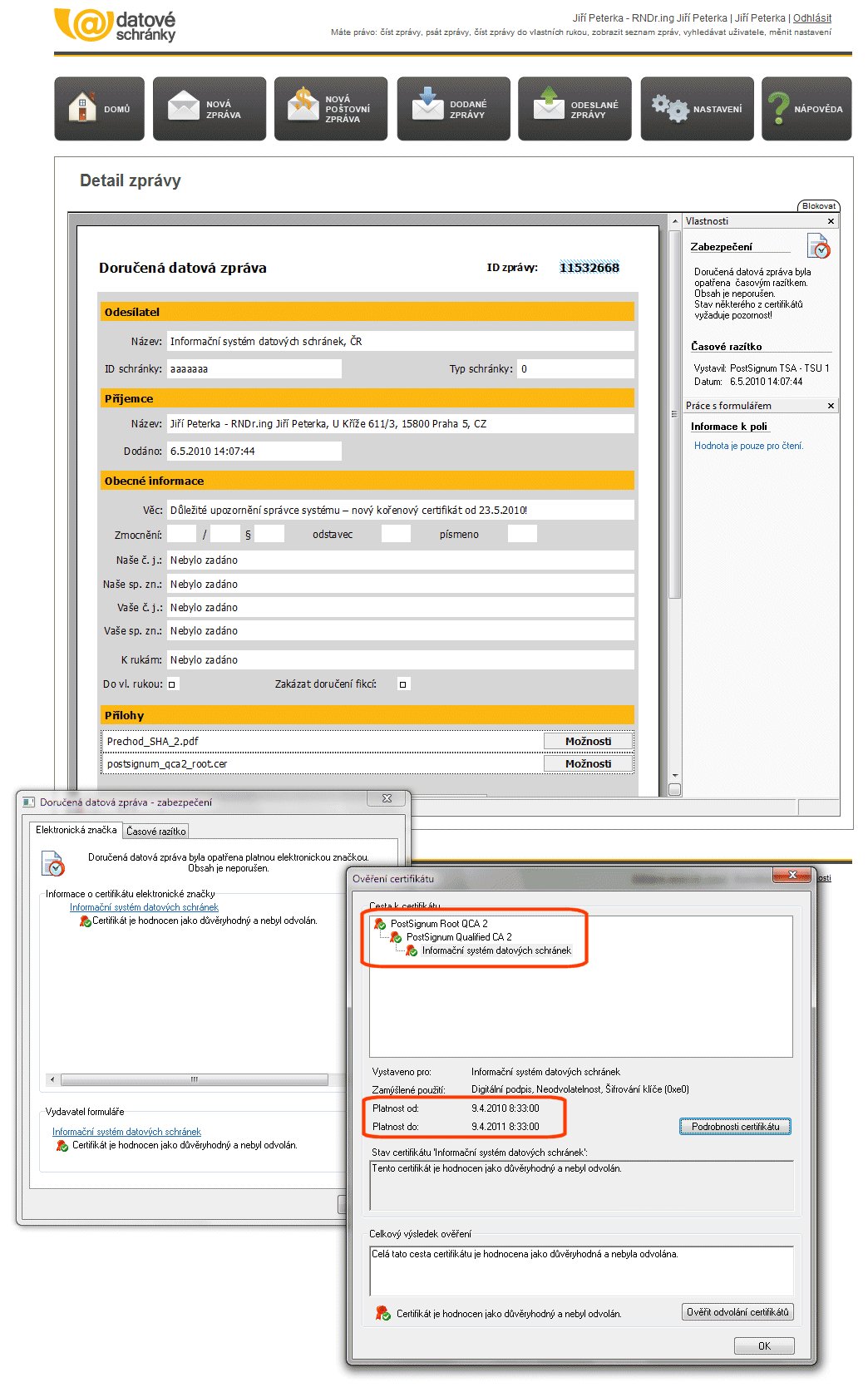Image resolution: width=868 pixels, height=1397 pixels.
Task: Toggle the Do vl. rukou checkbox
Action: pos(172,684)
